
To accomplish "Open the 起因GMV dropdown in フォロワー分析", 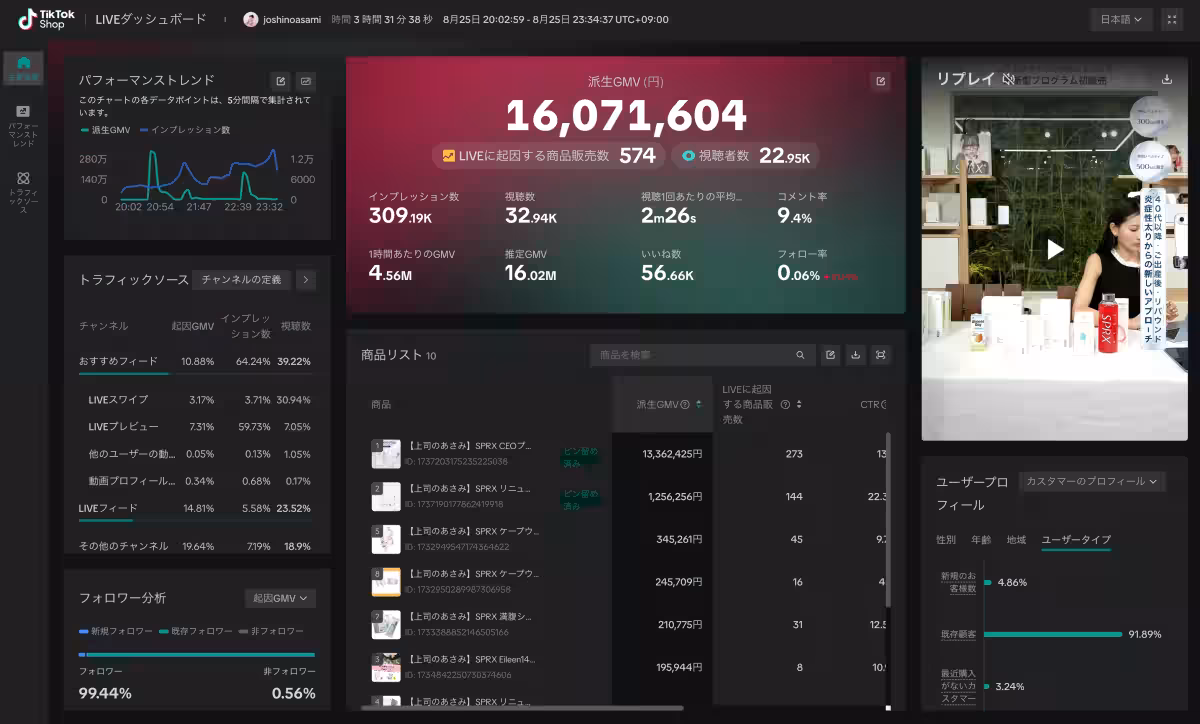I will (280, 598).
